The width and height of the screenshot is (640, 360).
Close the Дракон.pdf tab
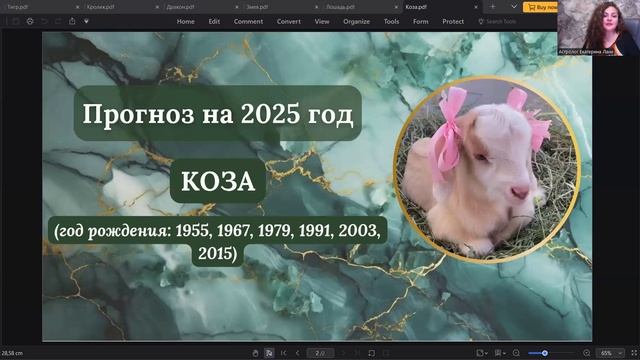click(237, 7)
